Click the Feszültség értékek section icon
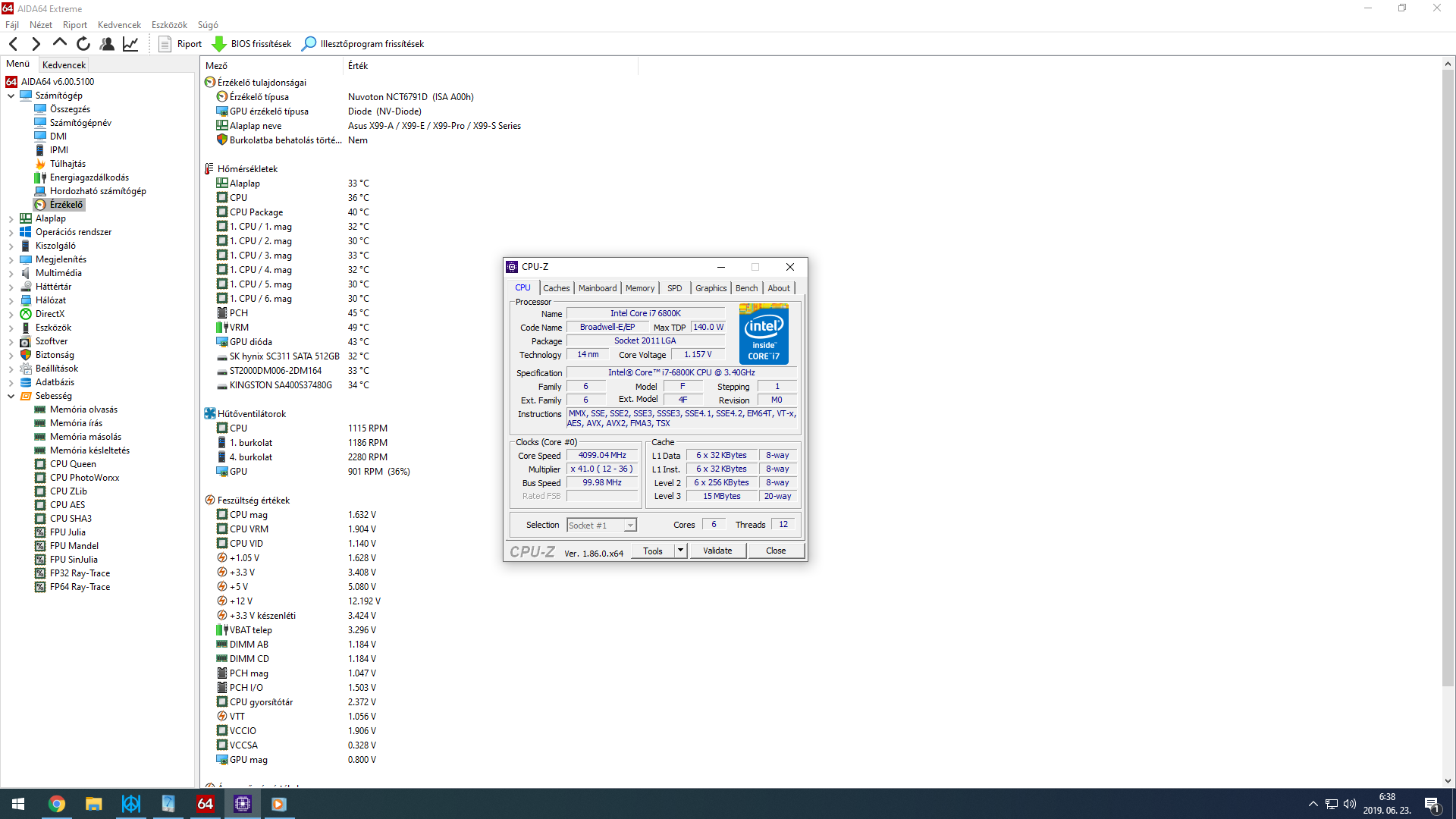The height and width of the screenshot is (819, 1456). coord(210,500)
